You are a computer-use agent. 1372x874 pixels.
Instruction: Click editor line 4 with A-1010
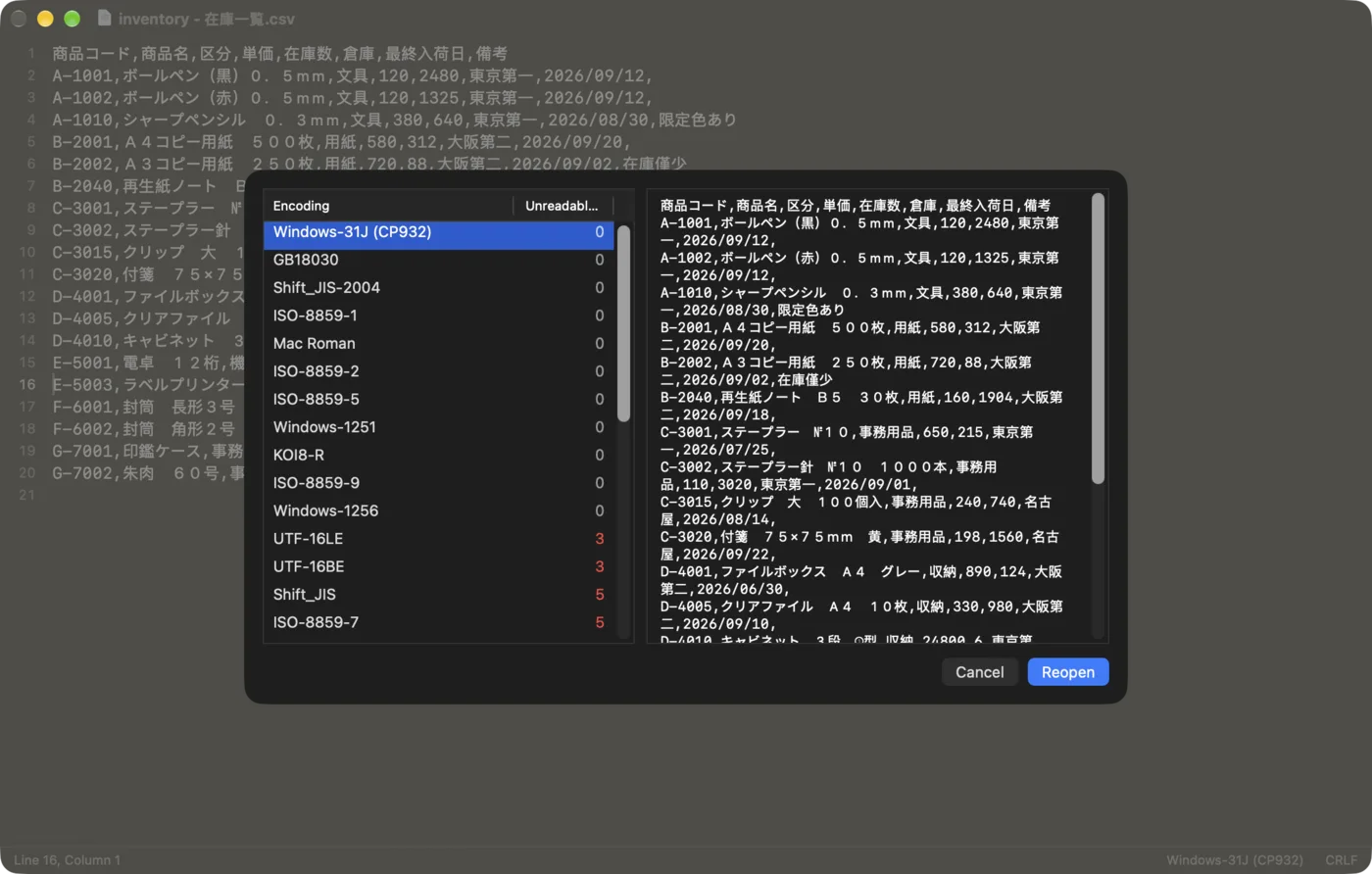394,120
